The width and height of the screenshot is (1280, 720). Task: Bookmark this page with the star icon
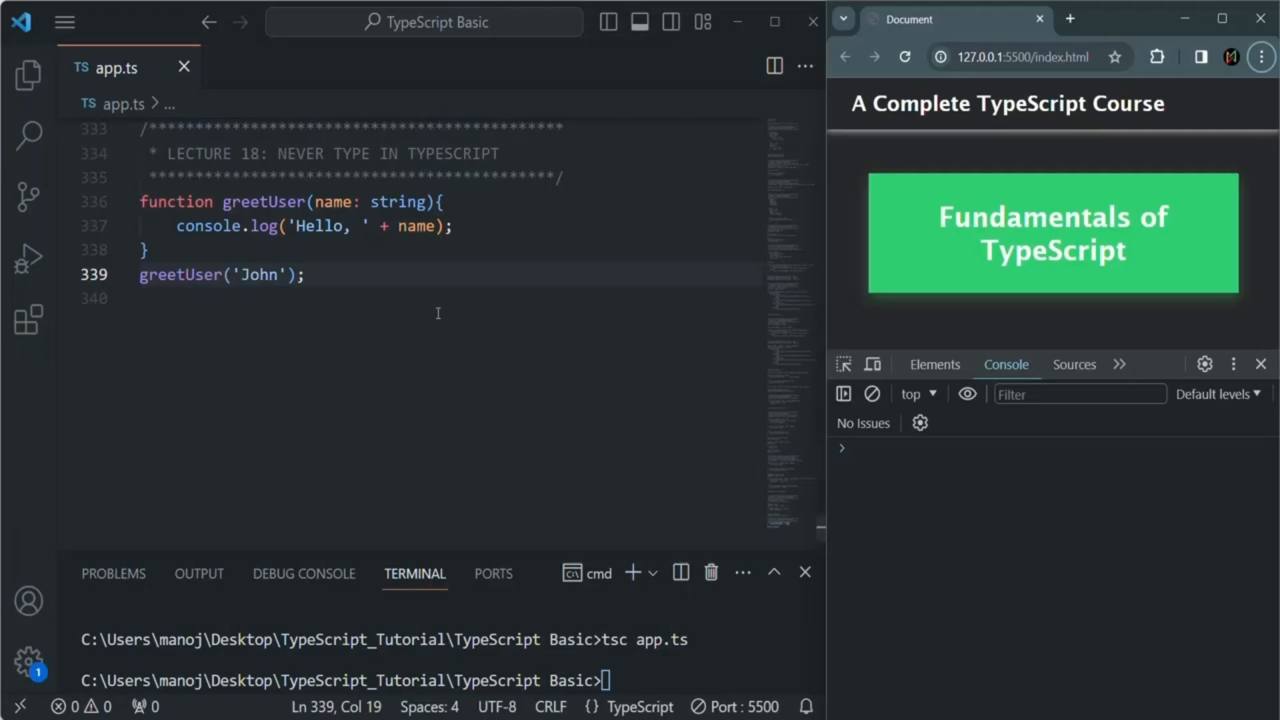(1114, 57)
